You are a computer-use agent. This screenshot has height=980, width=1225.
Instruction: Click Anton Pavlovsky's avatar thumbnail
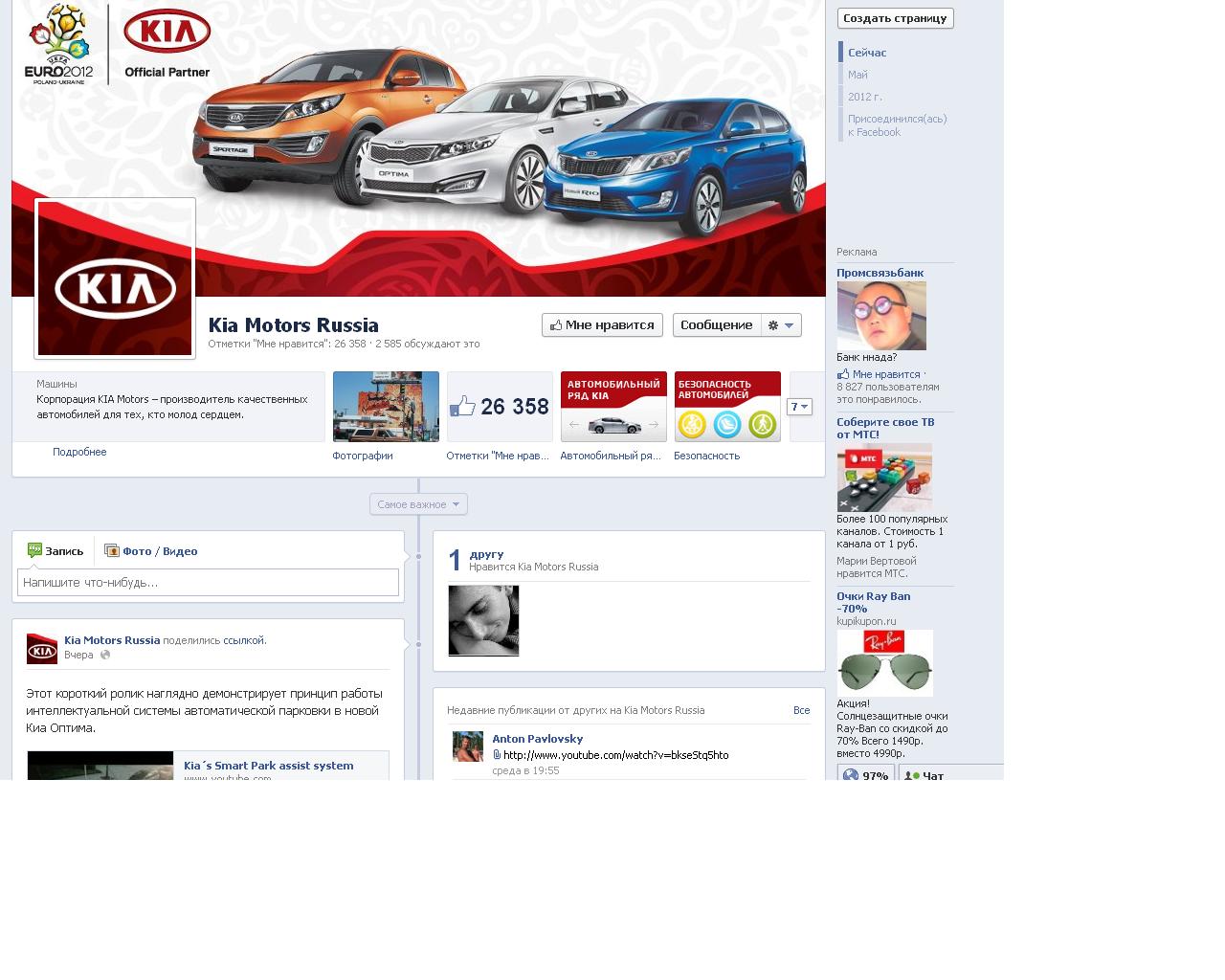coord(468,746)
